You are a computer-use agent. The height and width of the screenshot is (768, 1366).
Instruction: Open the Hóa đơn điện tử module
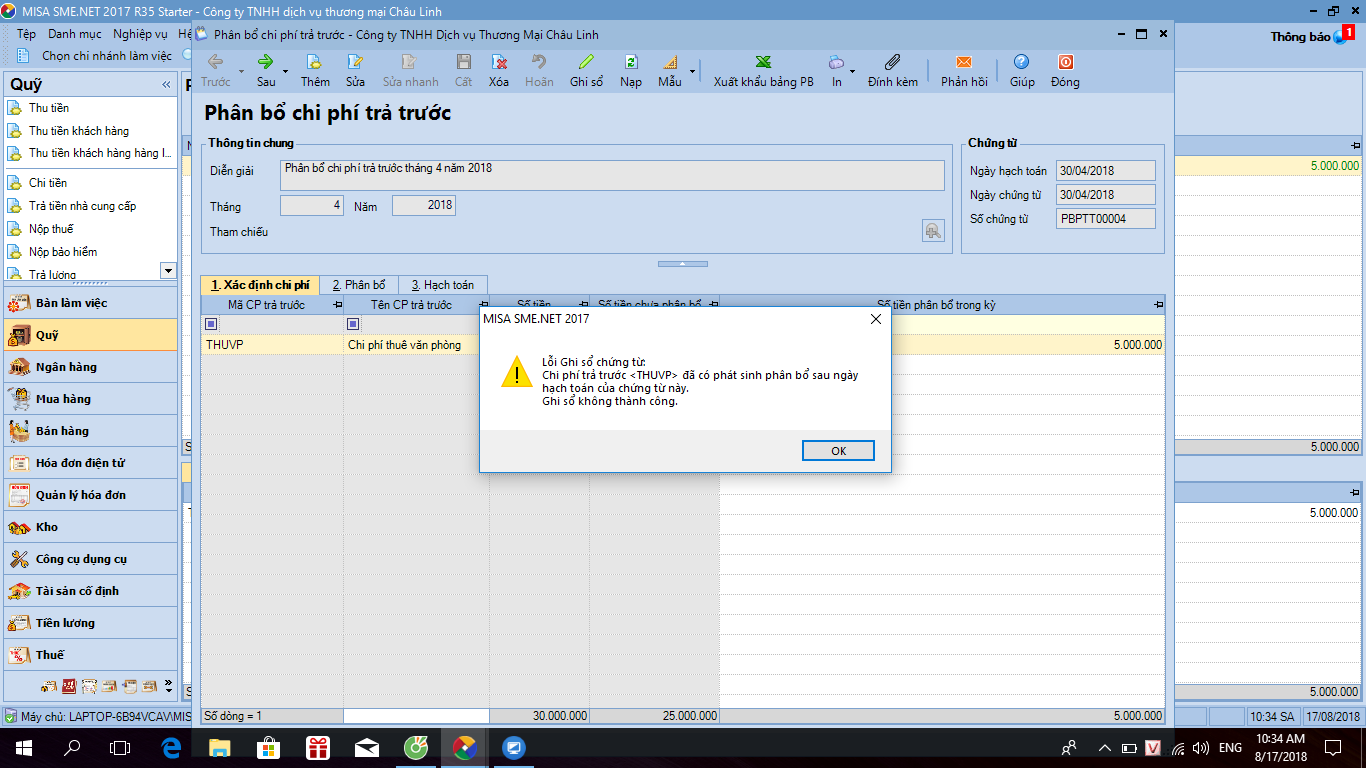click(90, 463)
